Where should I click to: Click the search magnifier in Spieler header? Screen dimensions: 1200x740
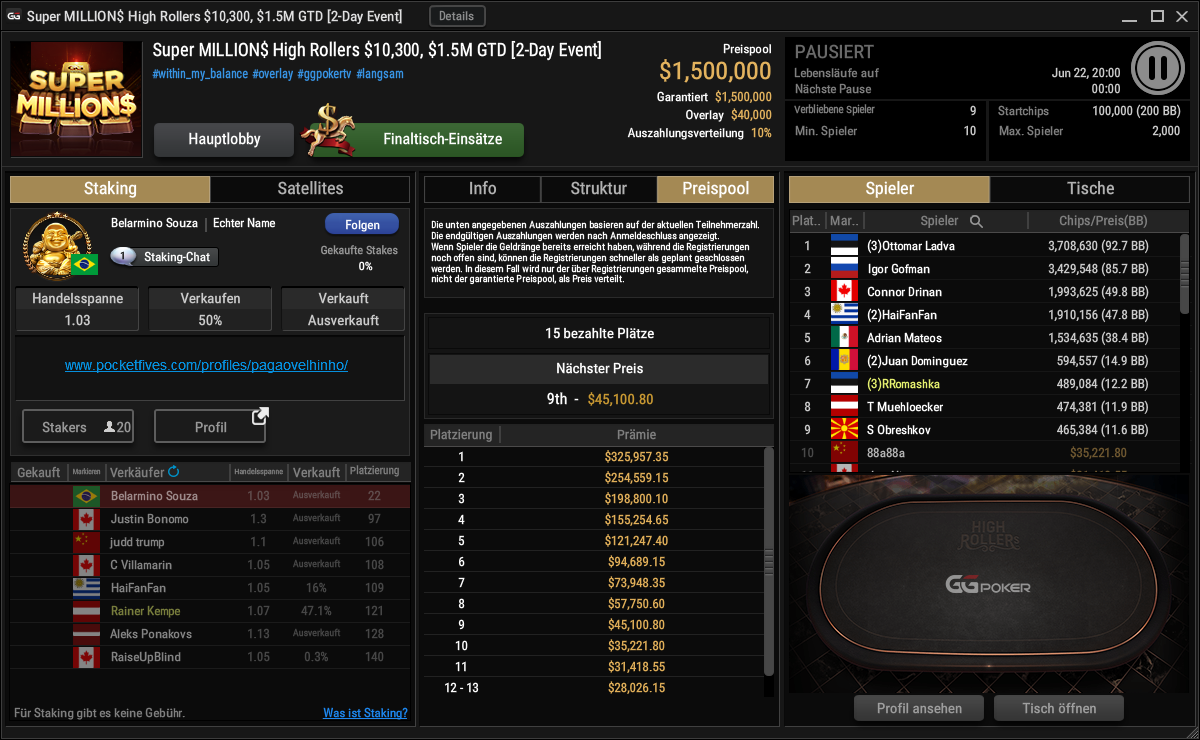[976, 221]
